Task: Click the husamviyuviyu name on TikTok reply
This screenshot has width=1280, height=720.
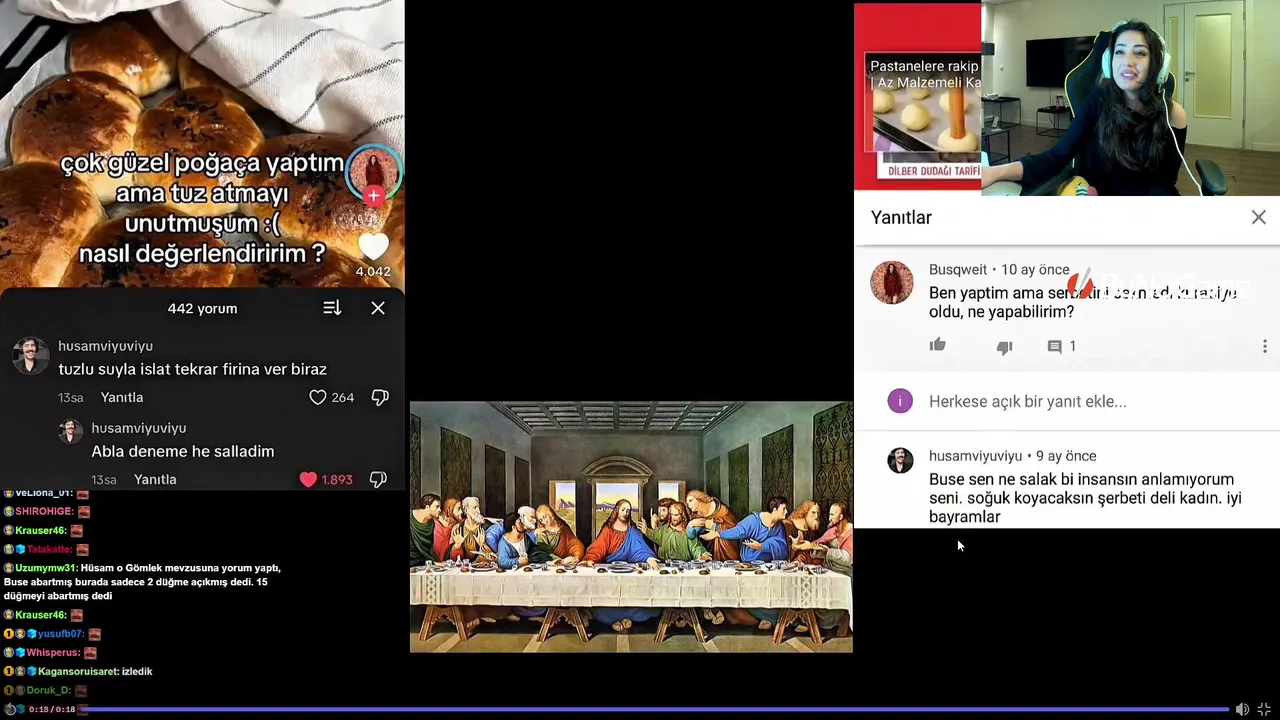Action: pyautogui.click(x=138, y=428)
